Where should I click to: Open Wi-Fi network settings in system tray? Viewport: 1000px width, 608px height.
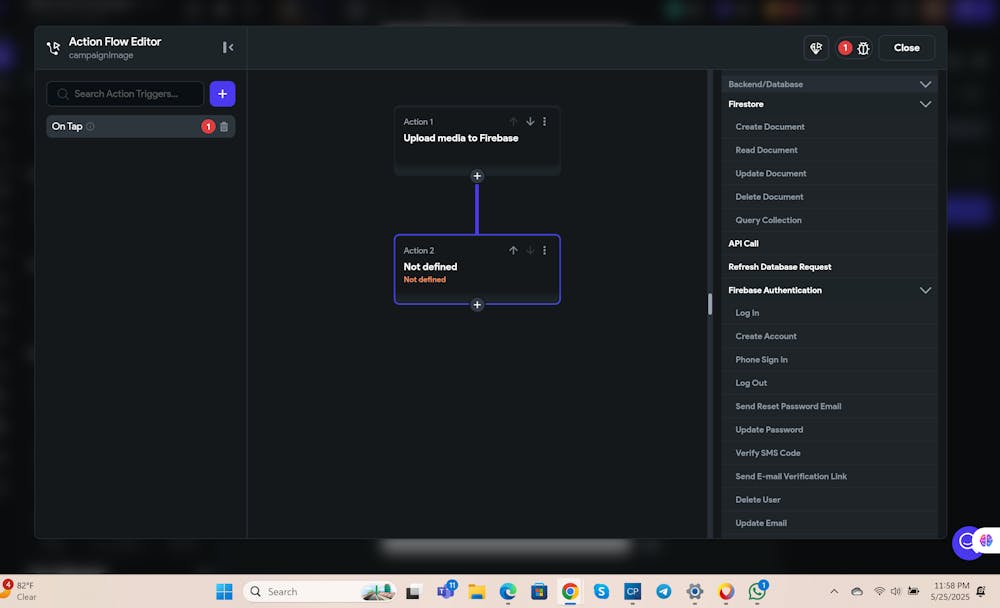[x=879, y=591]
